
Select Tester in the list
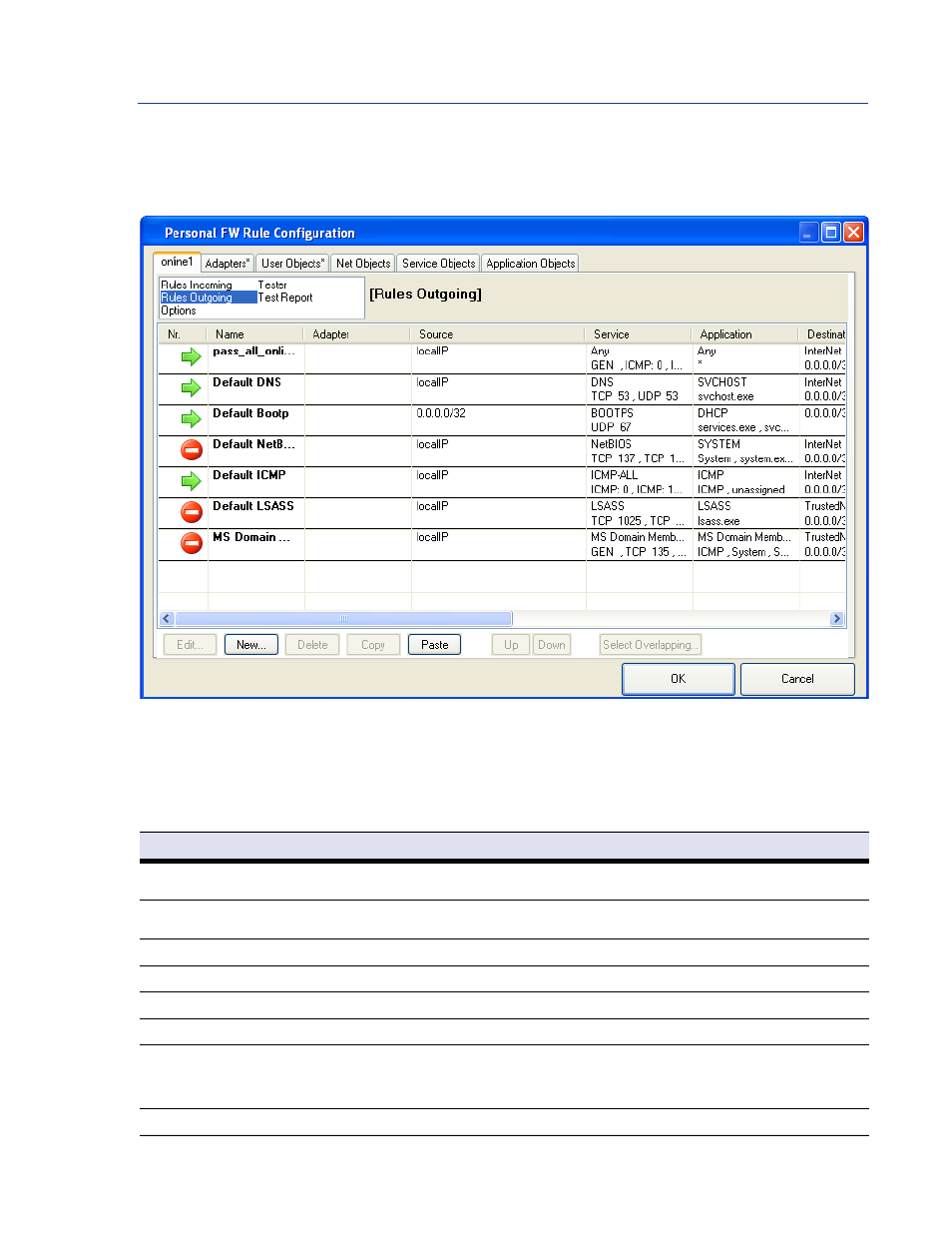click(x=272, y=286)
